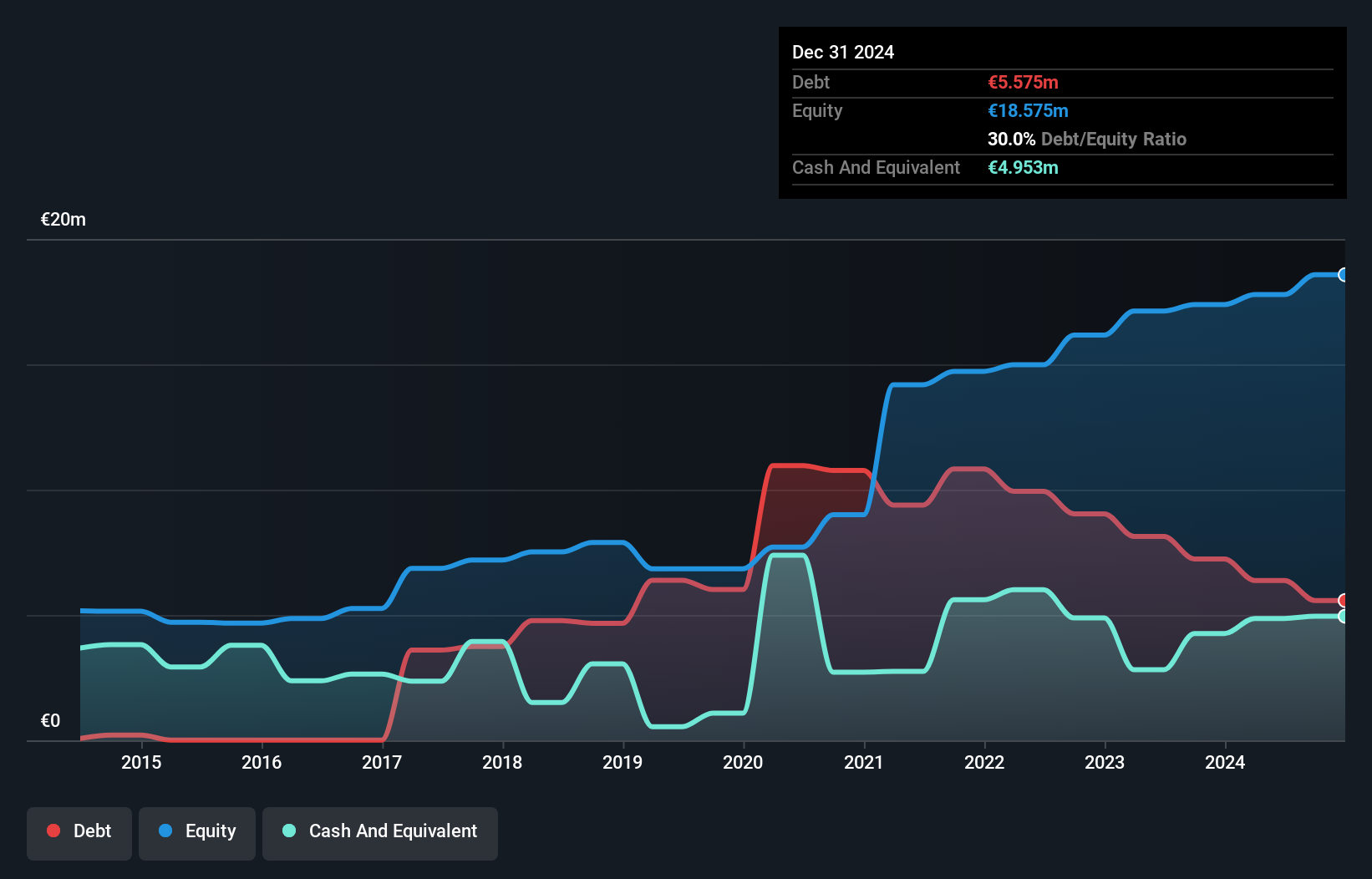Toggle the Debt series legend button

pos(79,833)
